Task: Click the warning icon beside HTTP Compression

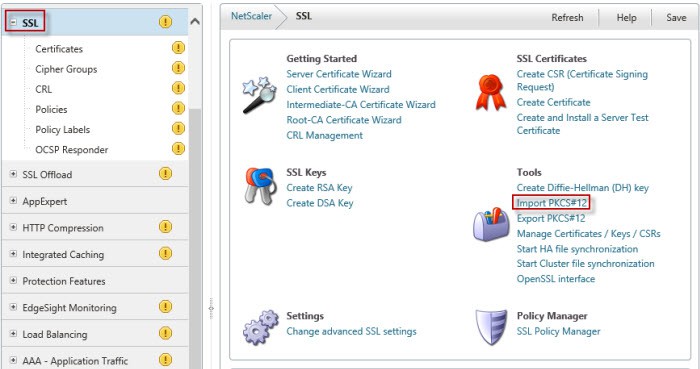Action: pos(165,227)
